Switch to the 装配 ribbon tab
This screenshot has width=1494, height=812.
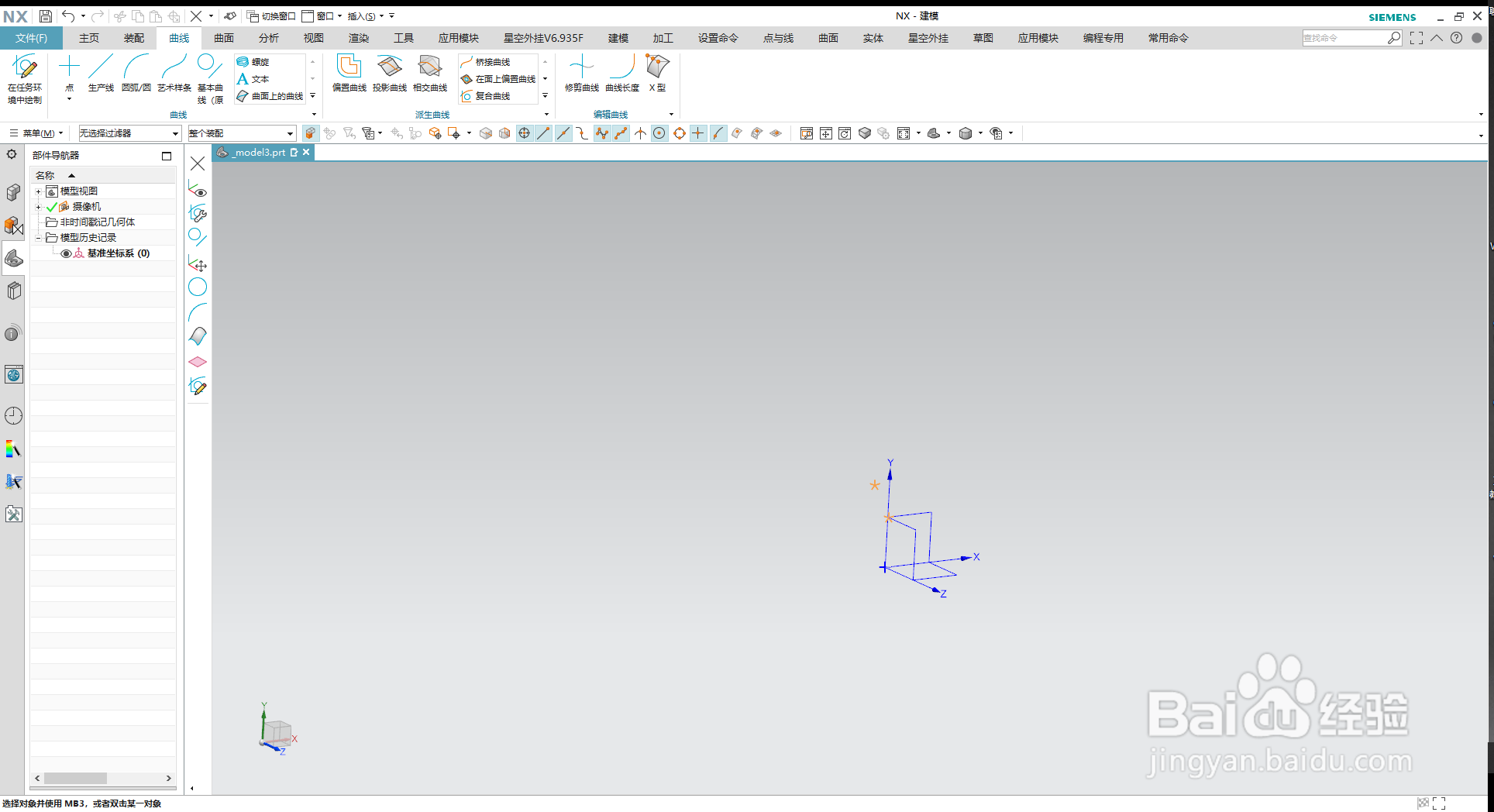[x=134, y=38]
